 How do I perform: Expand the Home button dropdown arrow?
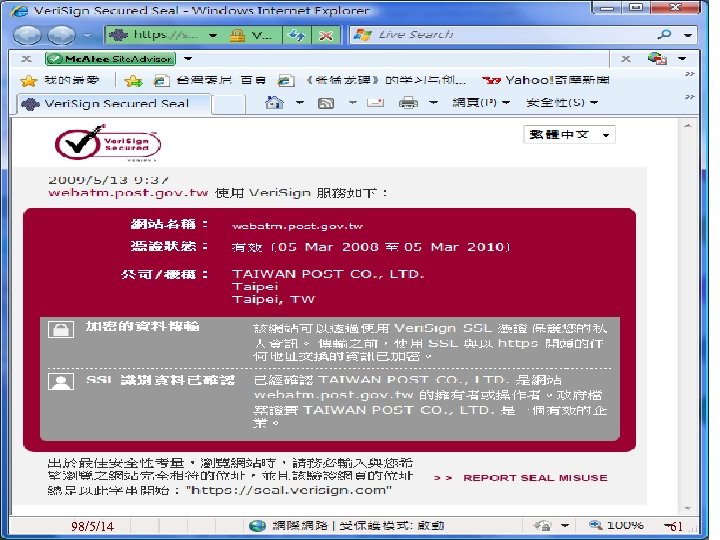pyautogui.click(x=300, y=102)
